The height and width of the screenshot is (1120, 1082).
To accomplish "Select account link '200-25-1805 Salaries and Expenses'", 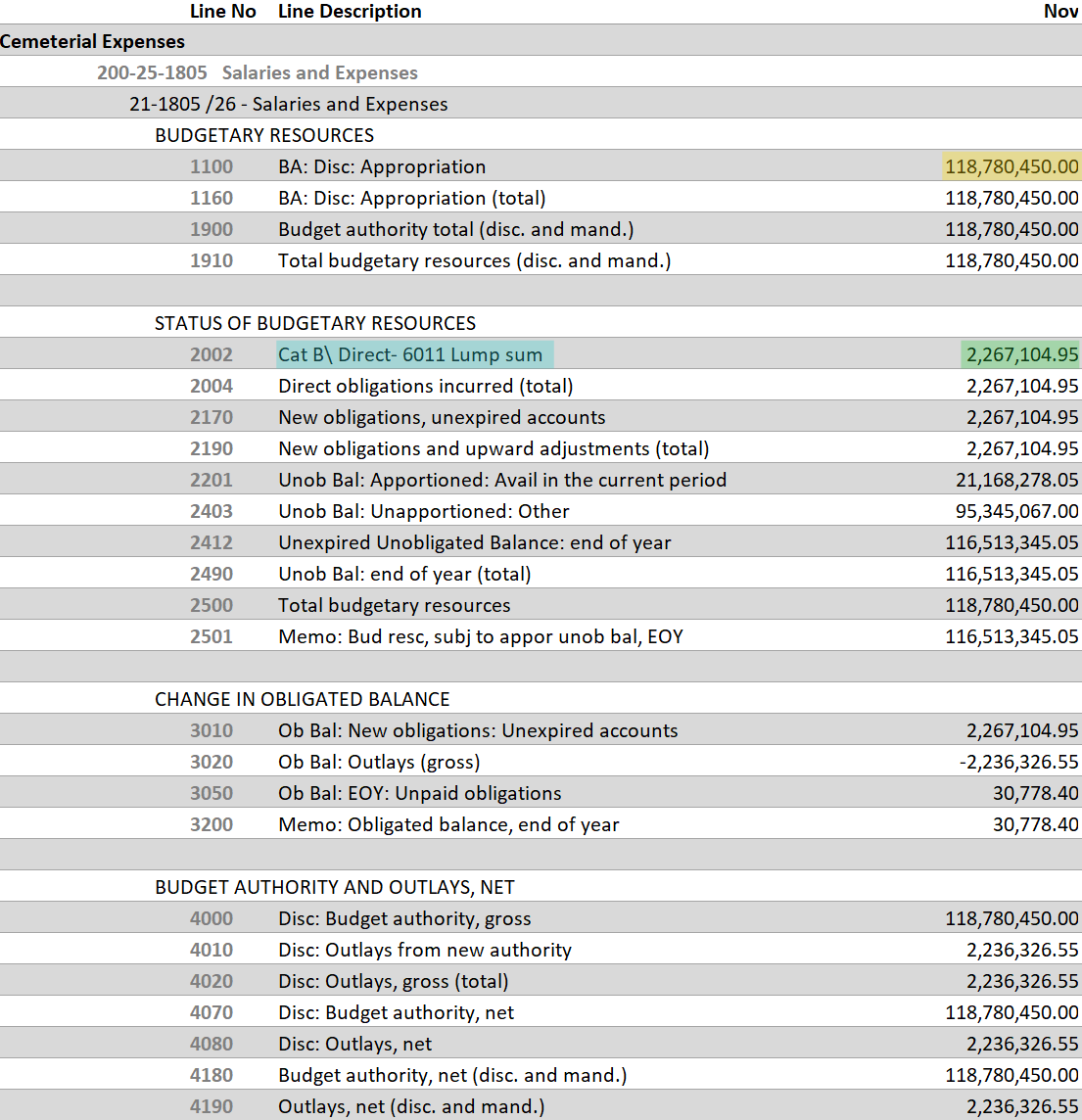I will (259, 72).
